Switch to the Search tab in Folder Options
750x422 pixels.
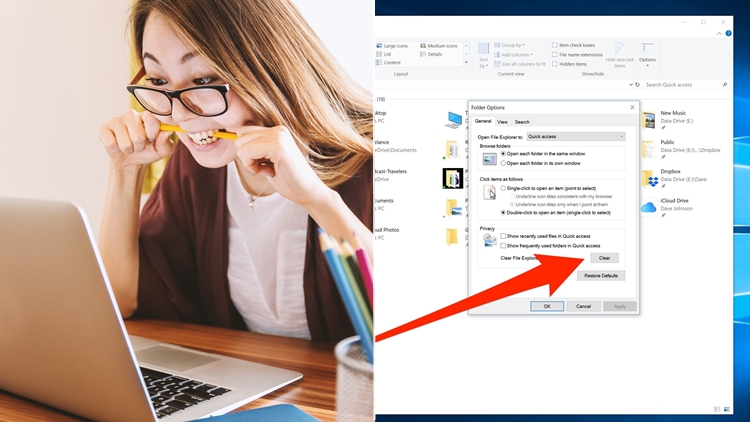pyautogui.click(x=522, y=122)
